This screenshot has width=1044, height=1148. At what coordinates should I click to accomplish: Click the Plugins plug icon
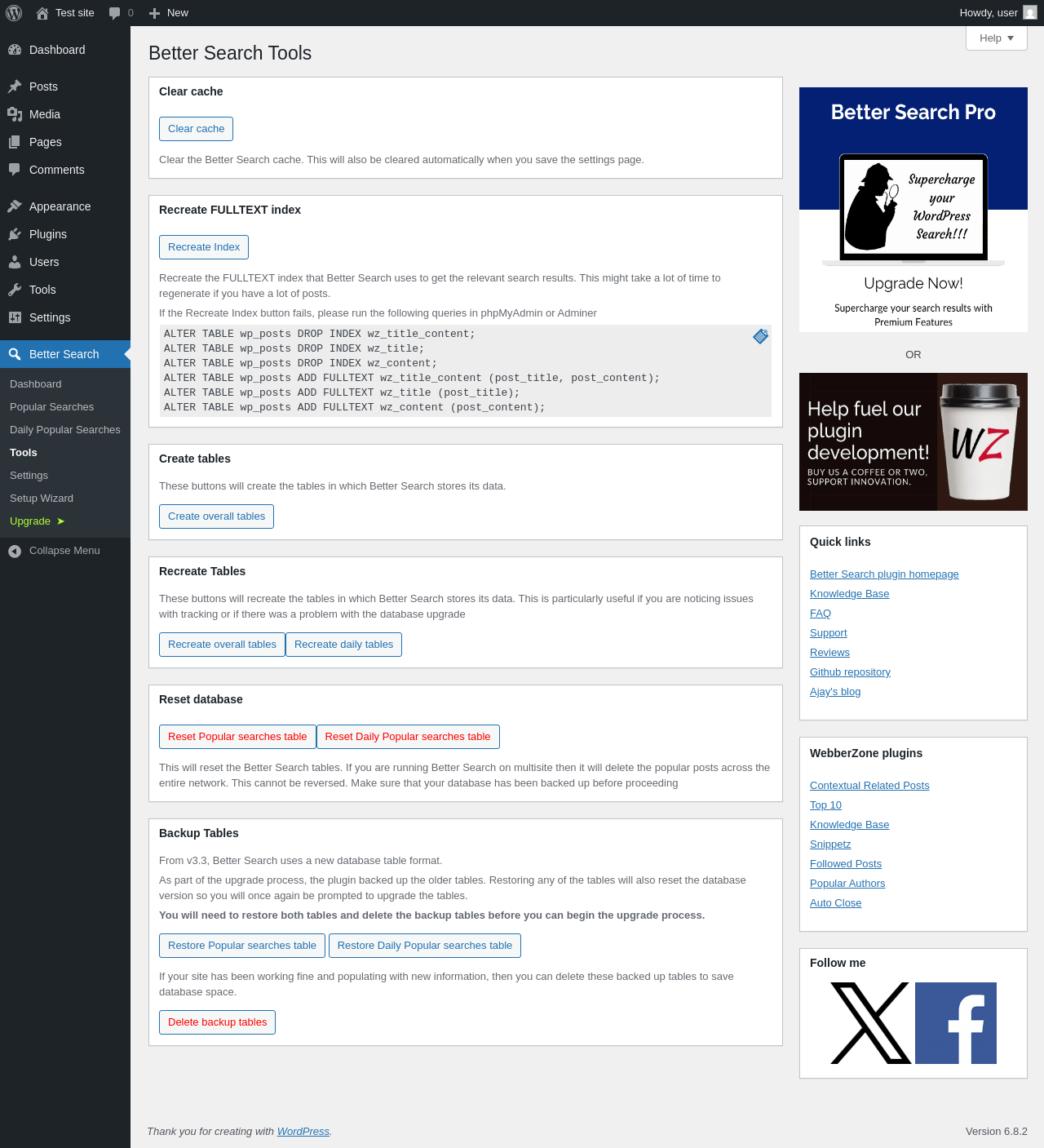pos(15,234)
